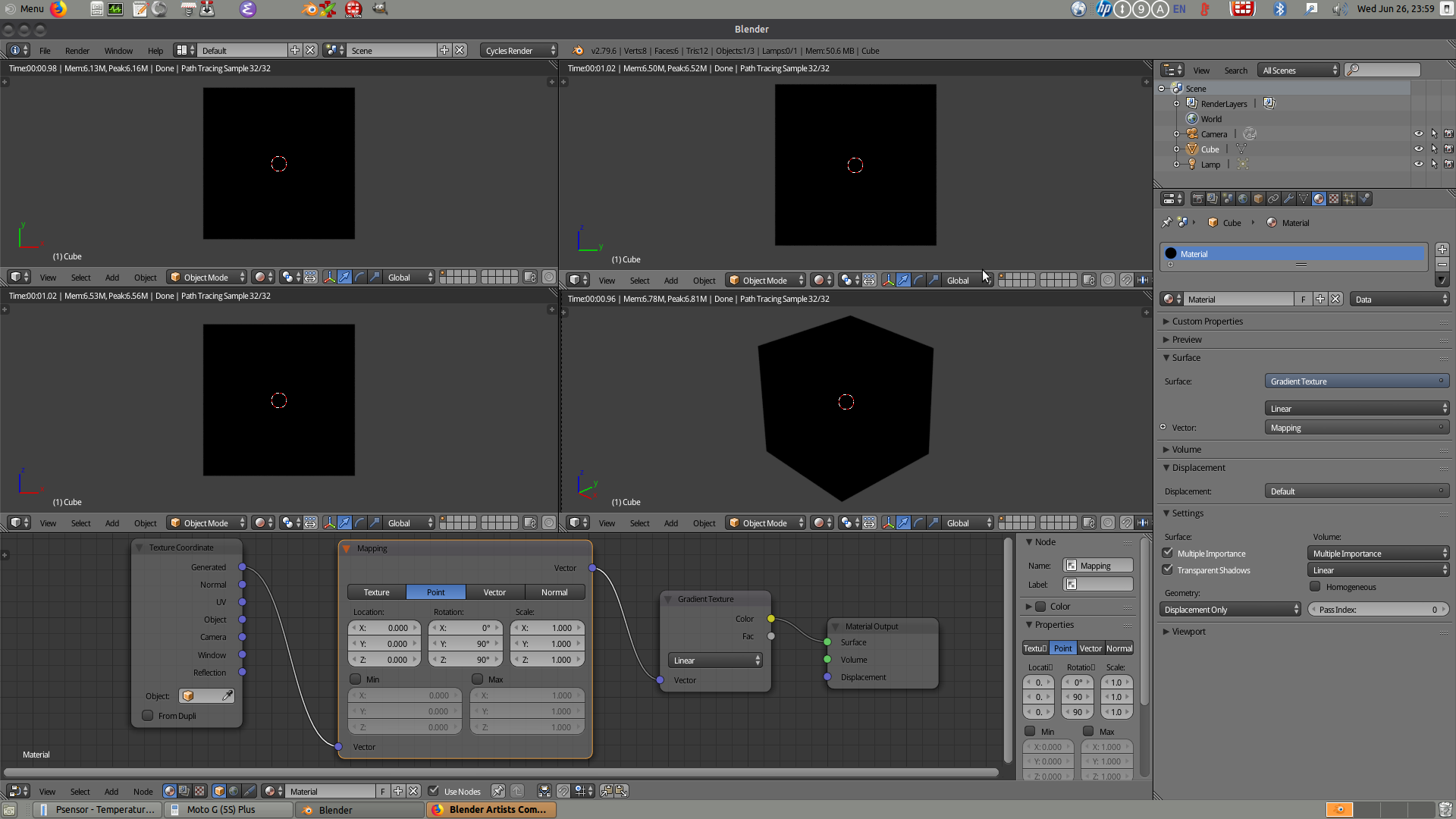This screenshot has width=1456, height=819.
Task: Toggle Lamp visibility eye in outliner
Action: click(x=1419, y=165)
